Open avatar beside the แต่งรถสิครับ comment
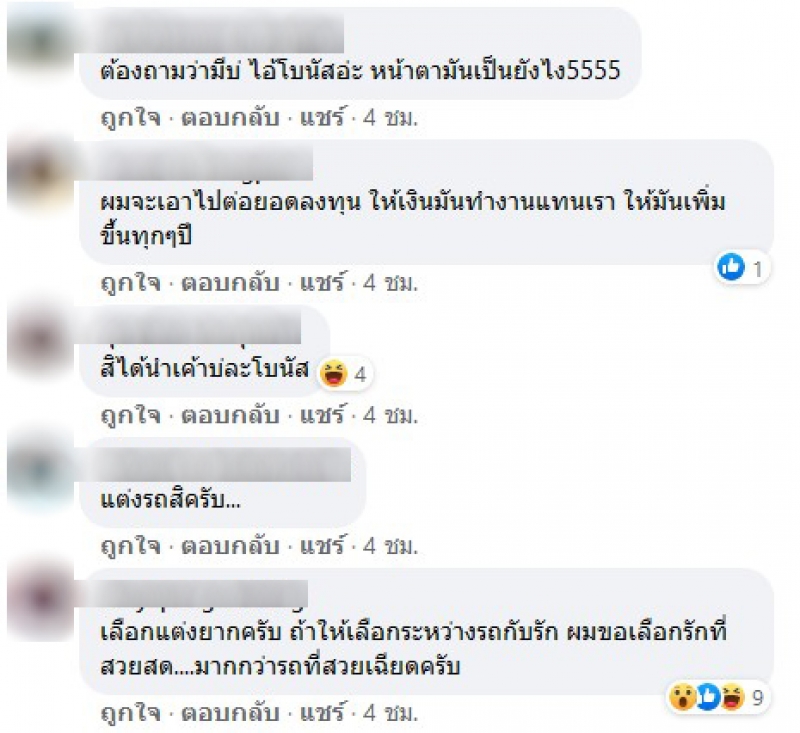This screenshot has width=800, height=733. [x=40, y=470]
